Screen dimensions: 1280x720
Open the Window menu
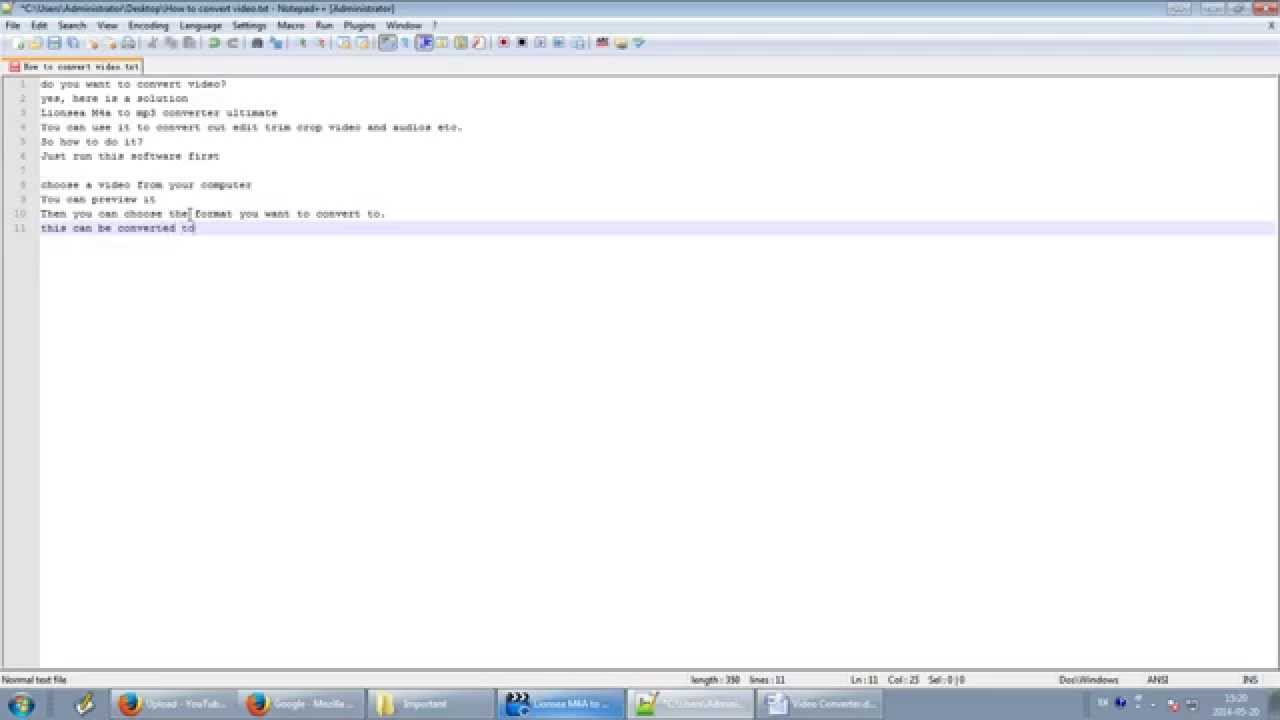(403, 25)
